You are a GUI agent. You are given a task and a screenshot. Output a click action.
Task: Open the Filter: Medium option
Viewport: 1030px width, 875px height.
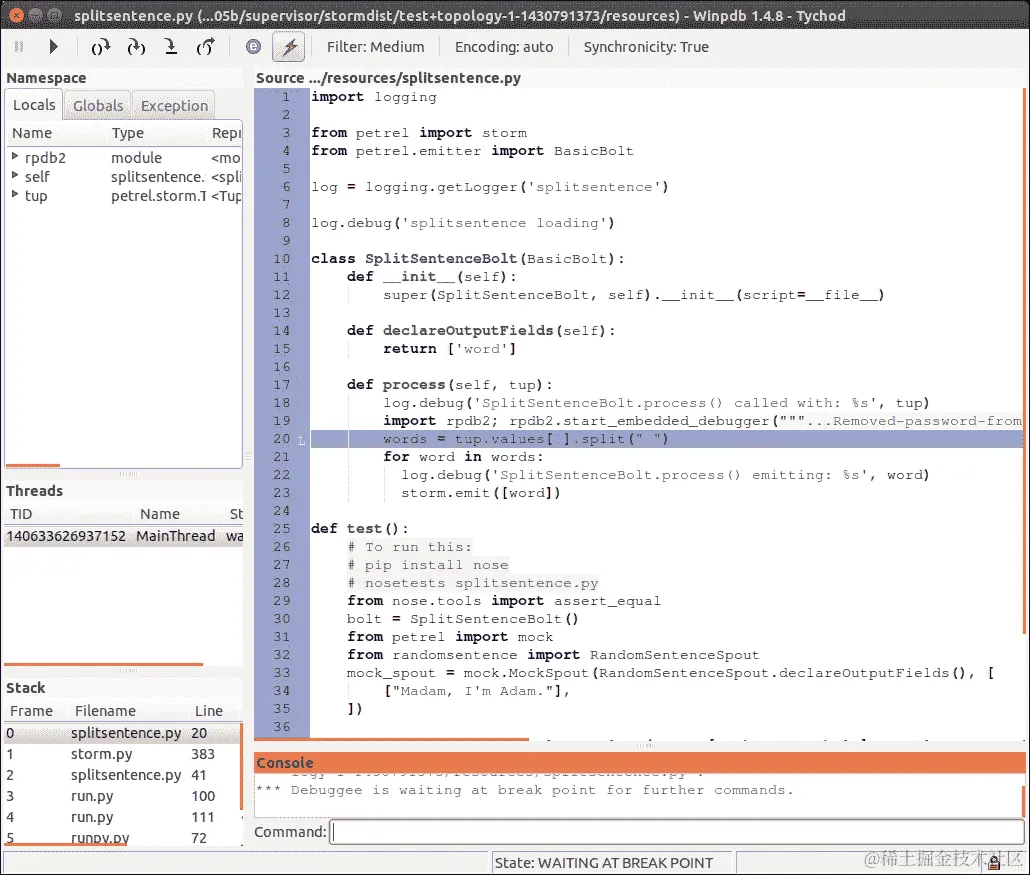(376, 47)
